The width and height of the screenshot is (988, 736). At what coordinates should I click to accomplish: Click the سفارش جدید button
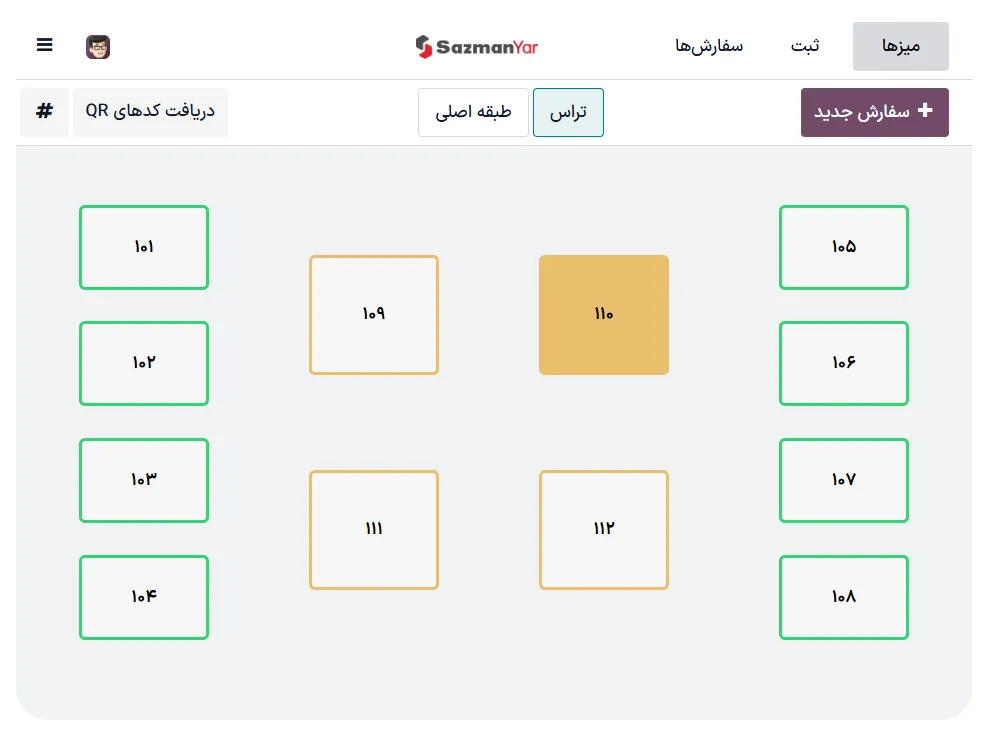pos(874,112)
